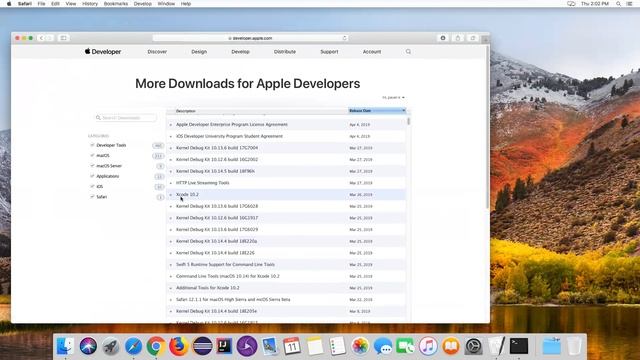Go to Design in Developer navigation
640x360 pixels.
click(x=199, y=52)
